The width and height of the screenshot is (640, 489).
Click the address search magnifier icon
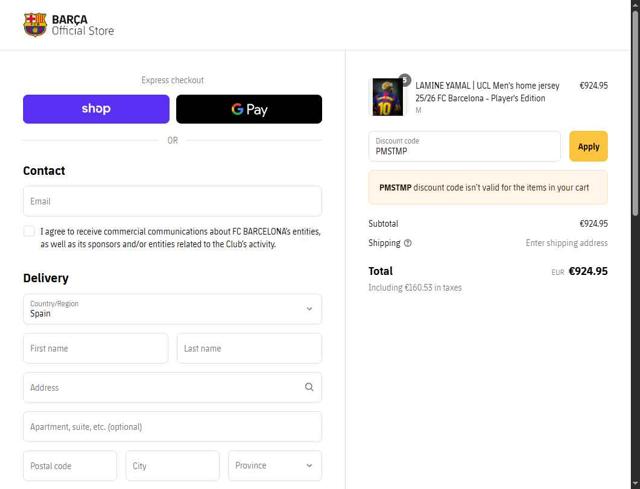309,387
